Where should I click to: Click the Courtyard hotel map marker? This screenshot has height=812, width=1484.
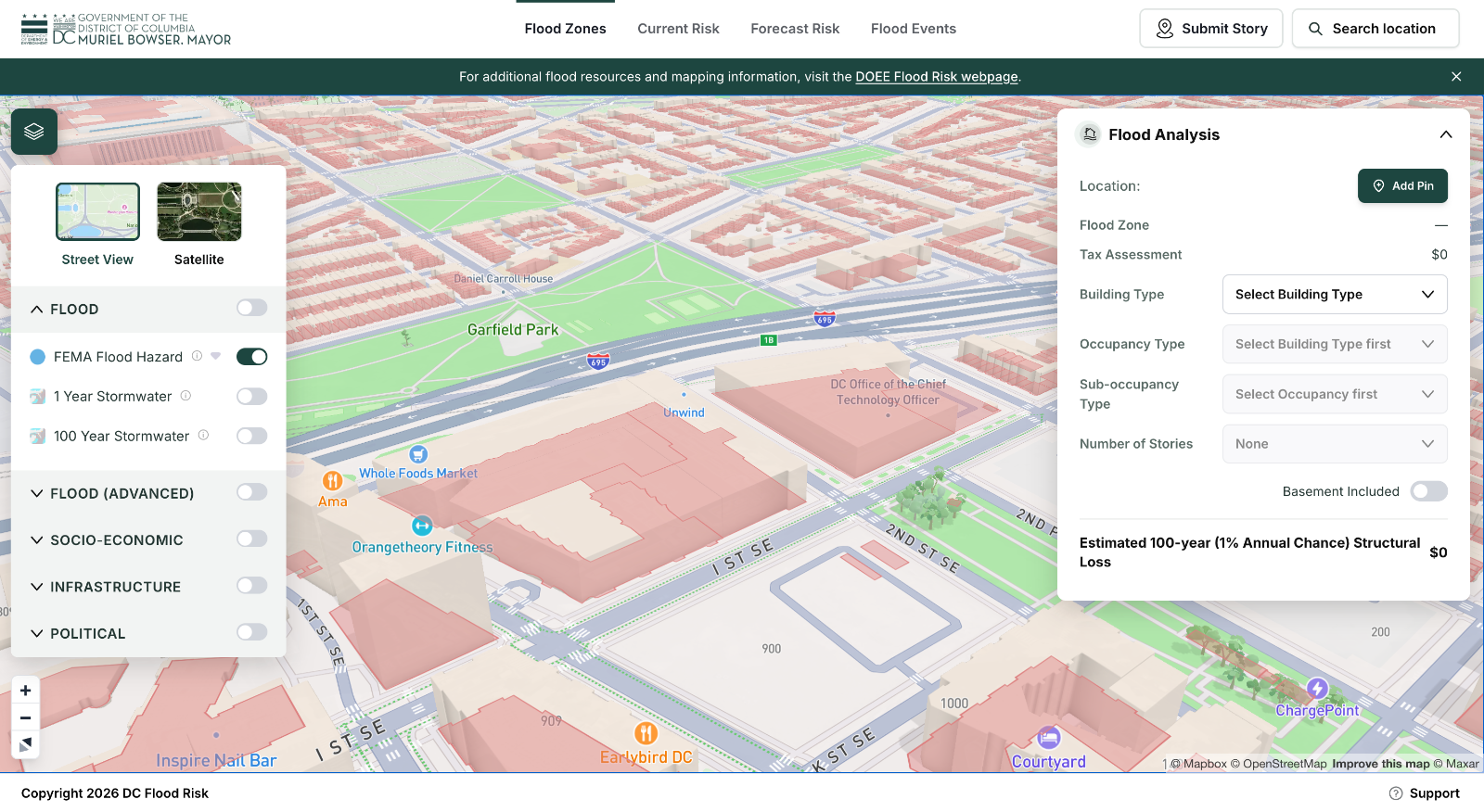pyautogui.click(x=1049, y=738)
